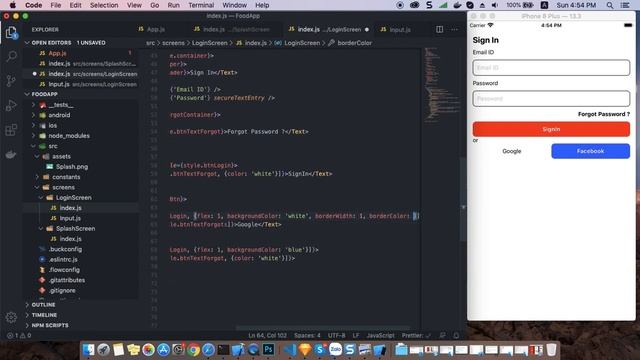
Task: Open the Search view in activity bar
Action: pos(11,56)
